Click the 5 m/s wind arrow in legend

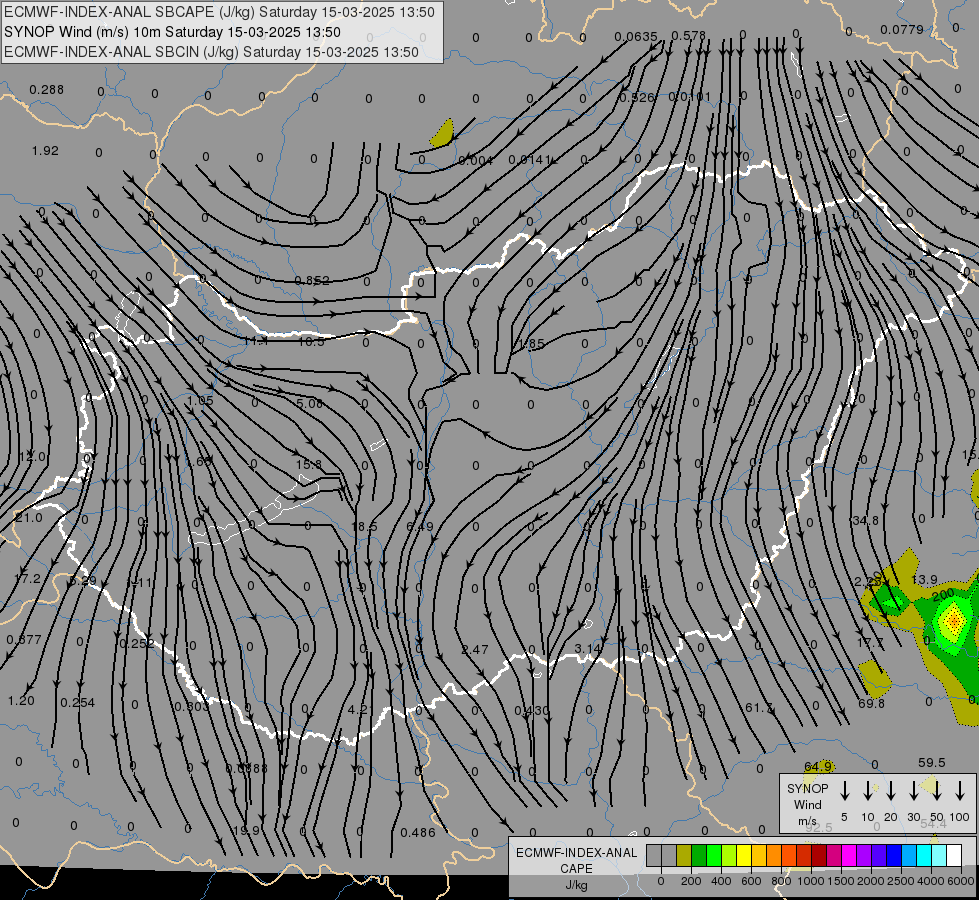pyautogui.click(x=845, y=791)
